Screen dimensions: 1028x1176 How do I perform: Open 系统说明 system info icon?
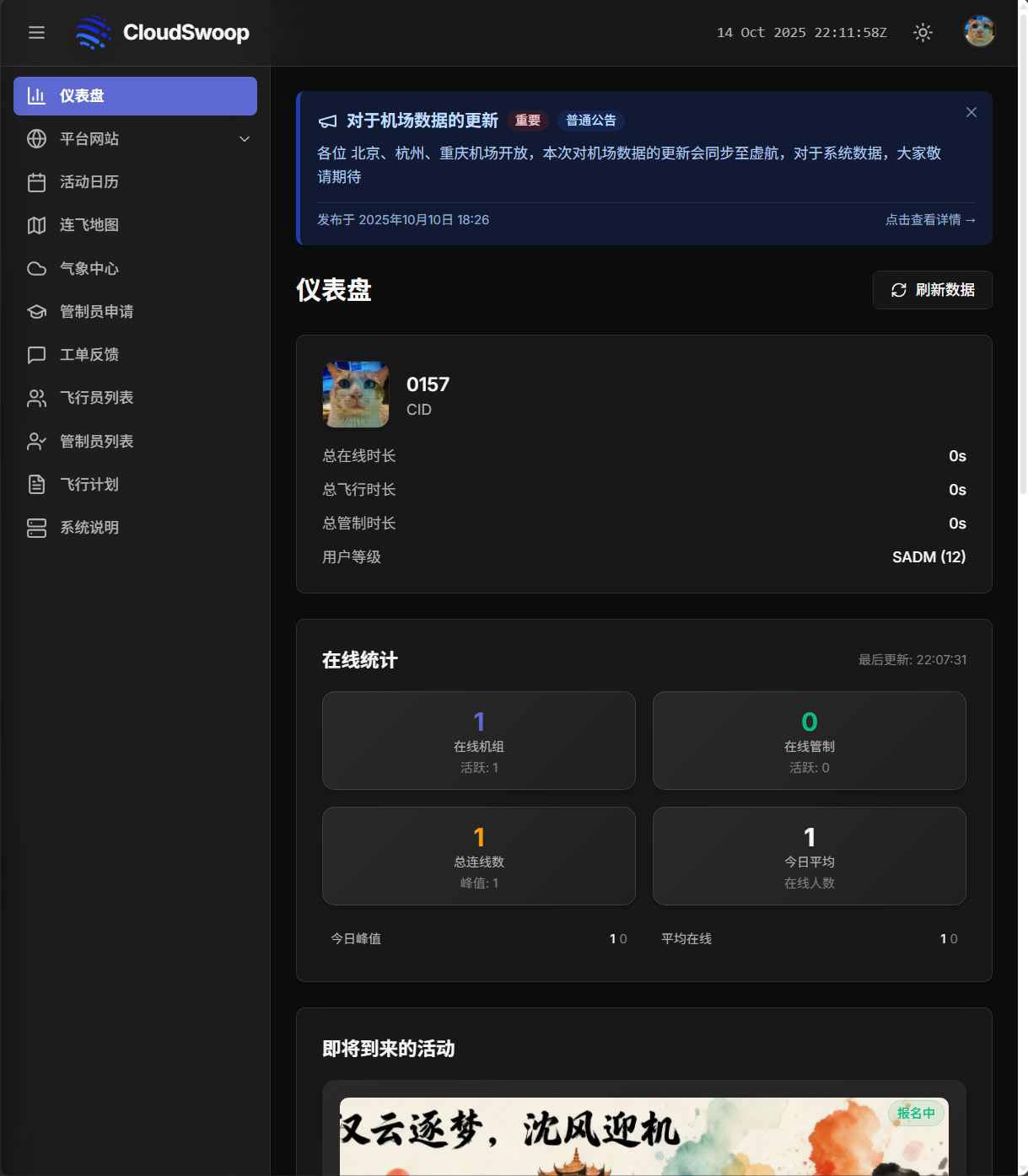(x=36, y=528)
